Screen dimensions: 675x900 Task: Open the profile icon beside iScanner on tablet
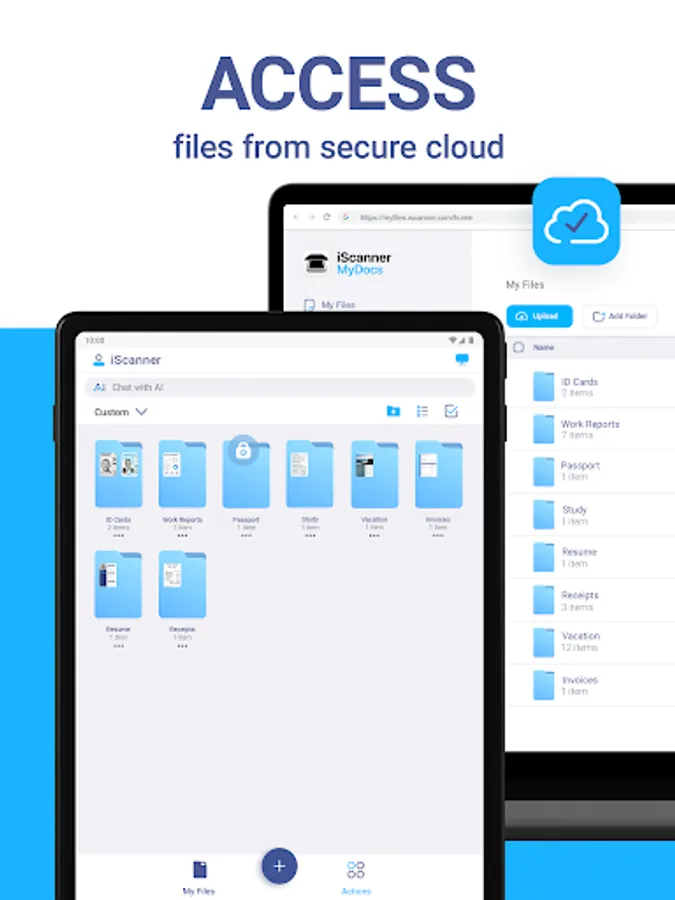pos(99,360)
